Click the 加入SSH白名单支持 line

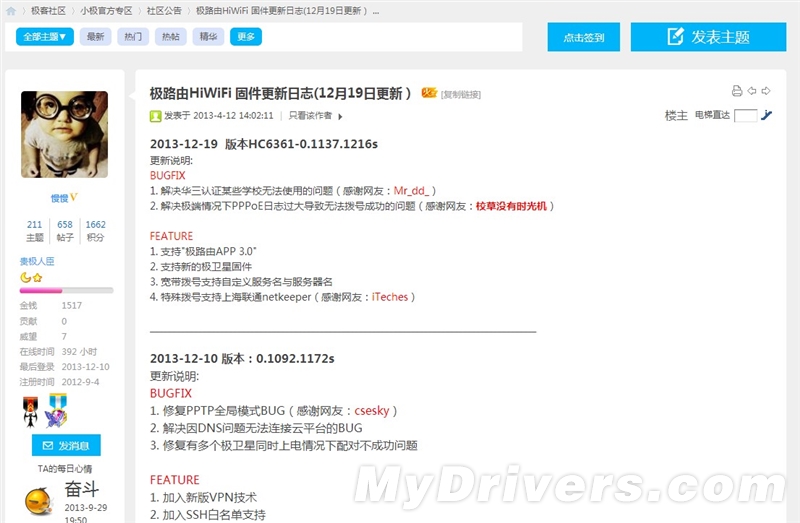click(208, 515)
